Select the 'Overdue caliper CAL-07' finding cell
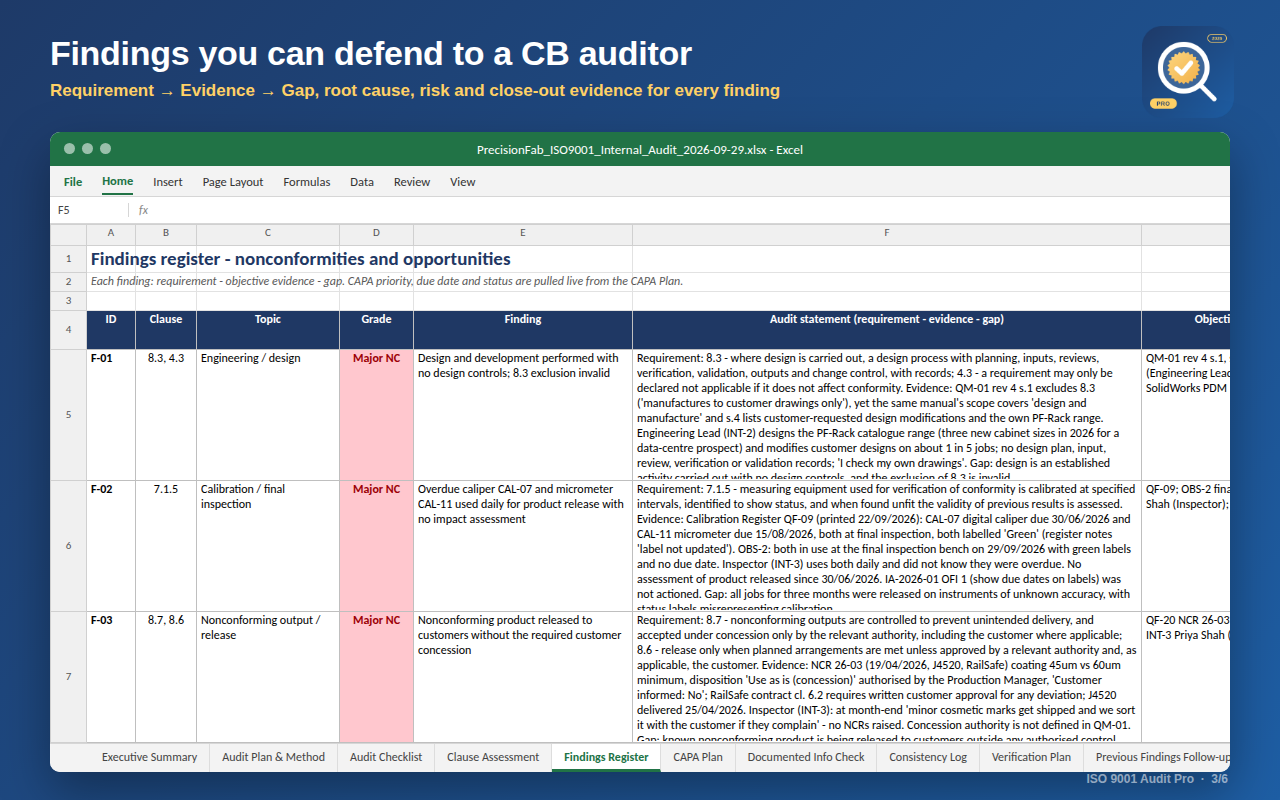1280x800 pixels. pos(523,546)
